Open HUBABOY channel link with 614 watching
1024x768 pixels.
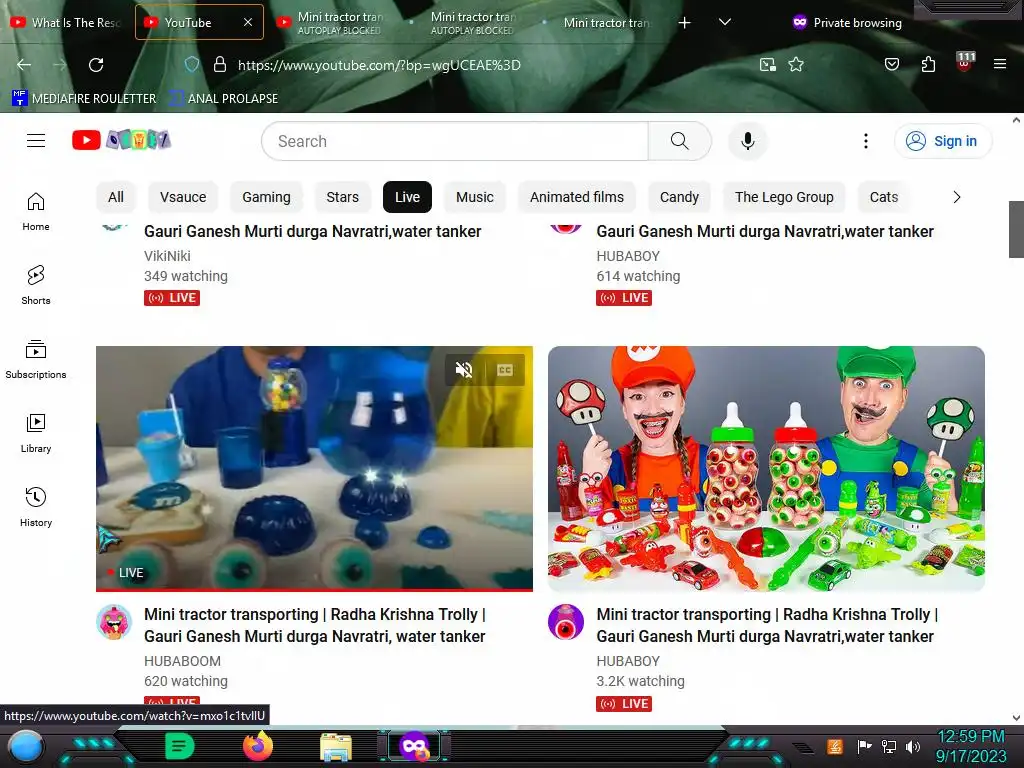(628, 256)
